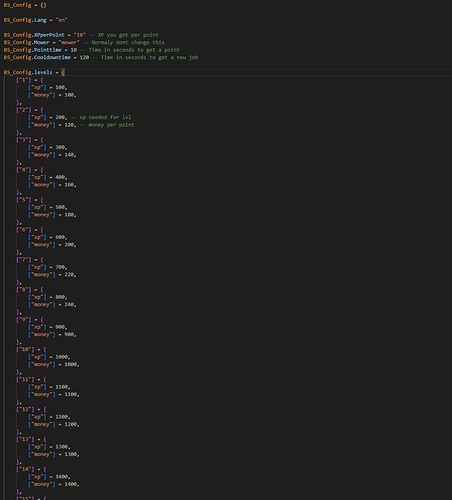Click the money value 180
Image resolution: width=452 pixels, height=500 pixels.
click(x=69, y=215)
